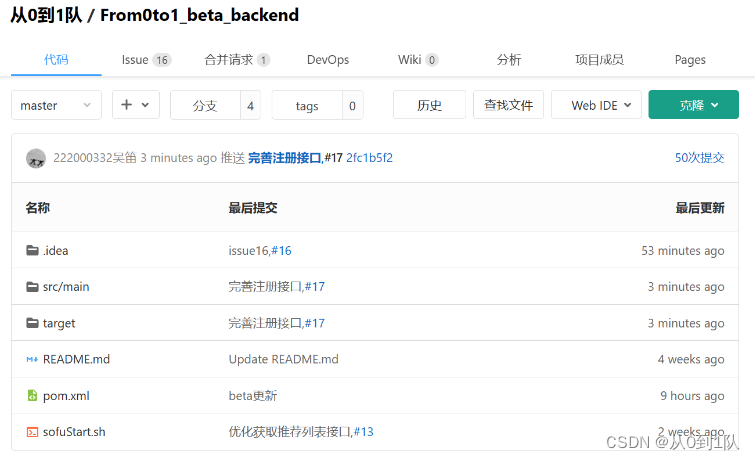Viewport: 755px width, 460px height.
Task: Click the target folder icon
Action: (x=32, y=323)
